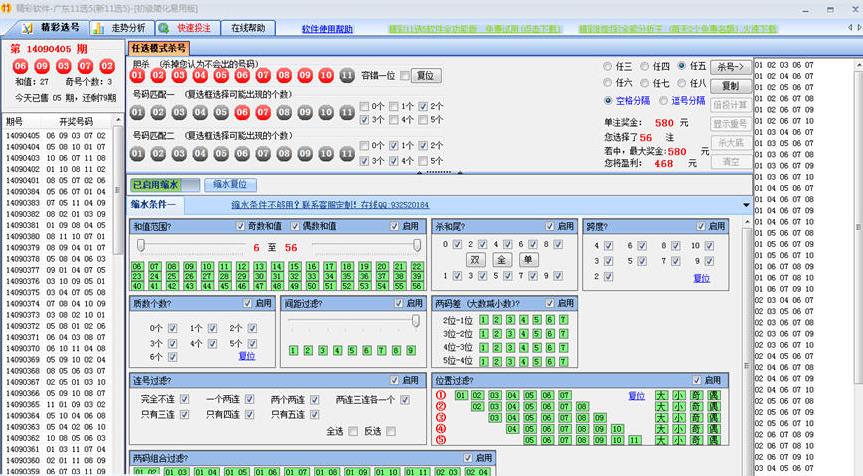Click green sum value box 06
This screenshot has height=476, width=863.
pos(139,267)
